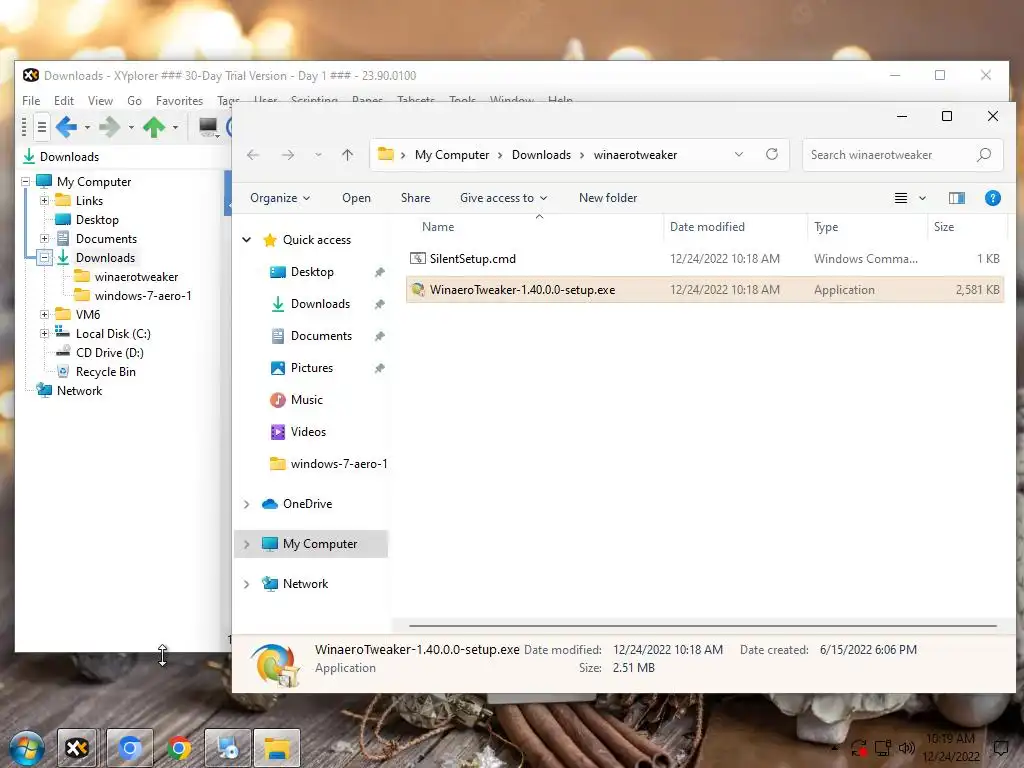Open the File menu in XYplorer
The image size is (1024, 768).
click(x=31, y=101)
